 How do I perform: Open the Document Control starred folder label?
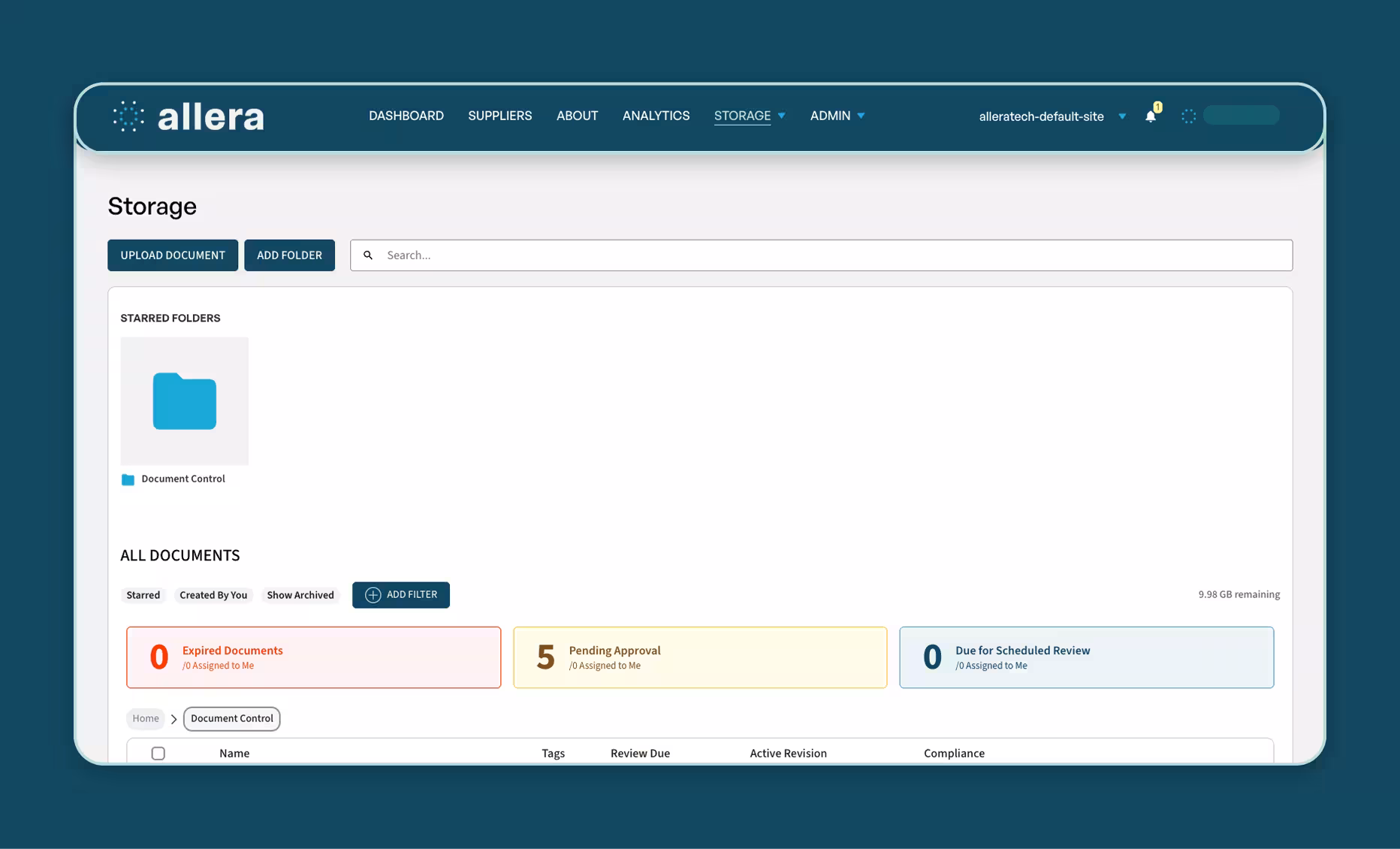183,479
